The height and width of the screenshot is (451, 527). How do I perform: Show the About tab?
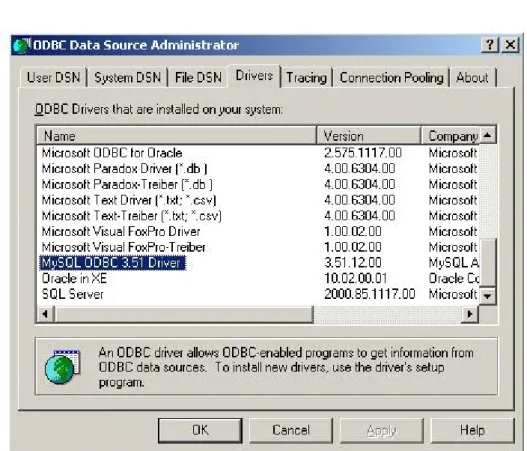472,78
